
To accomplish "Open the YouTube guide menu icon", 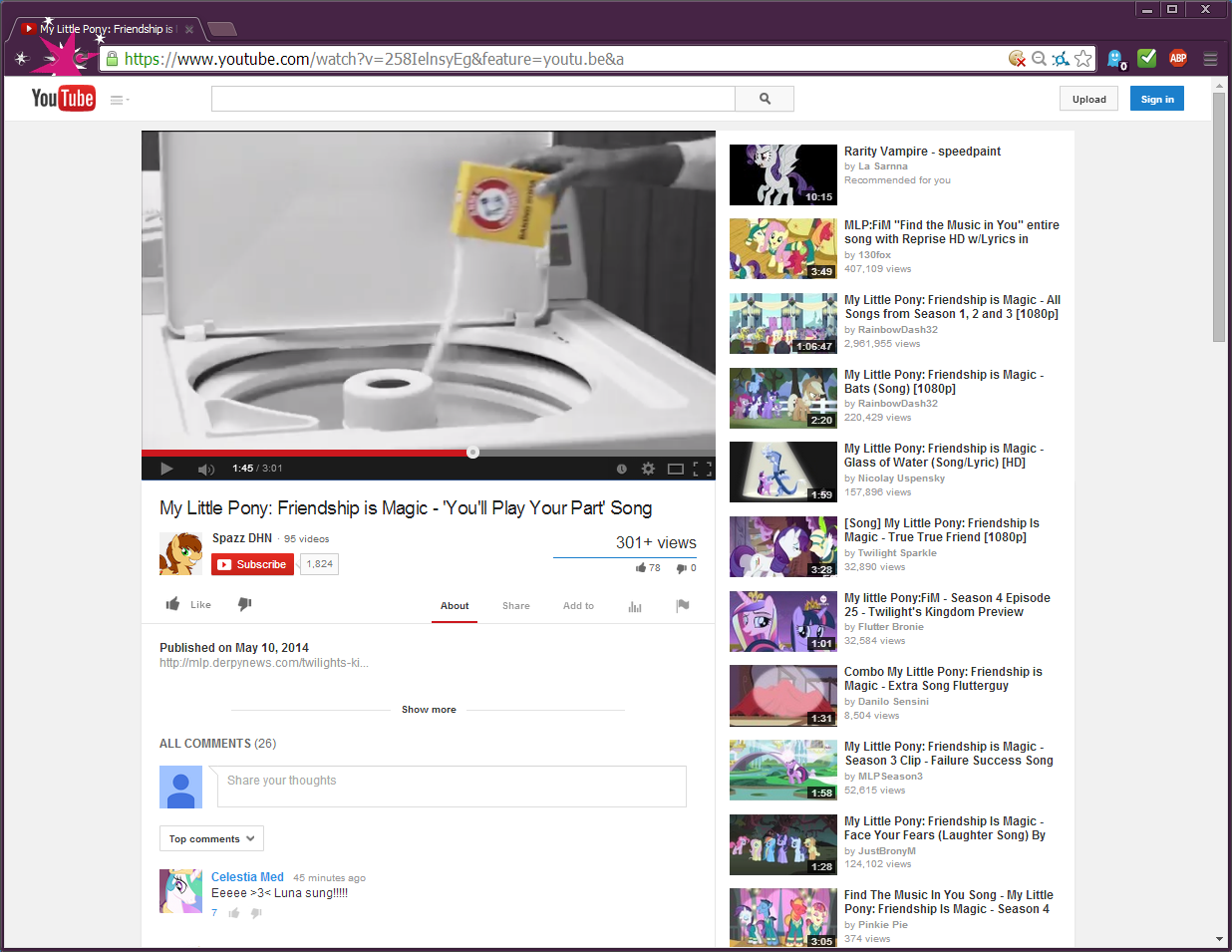I will 120,100.
